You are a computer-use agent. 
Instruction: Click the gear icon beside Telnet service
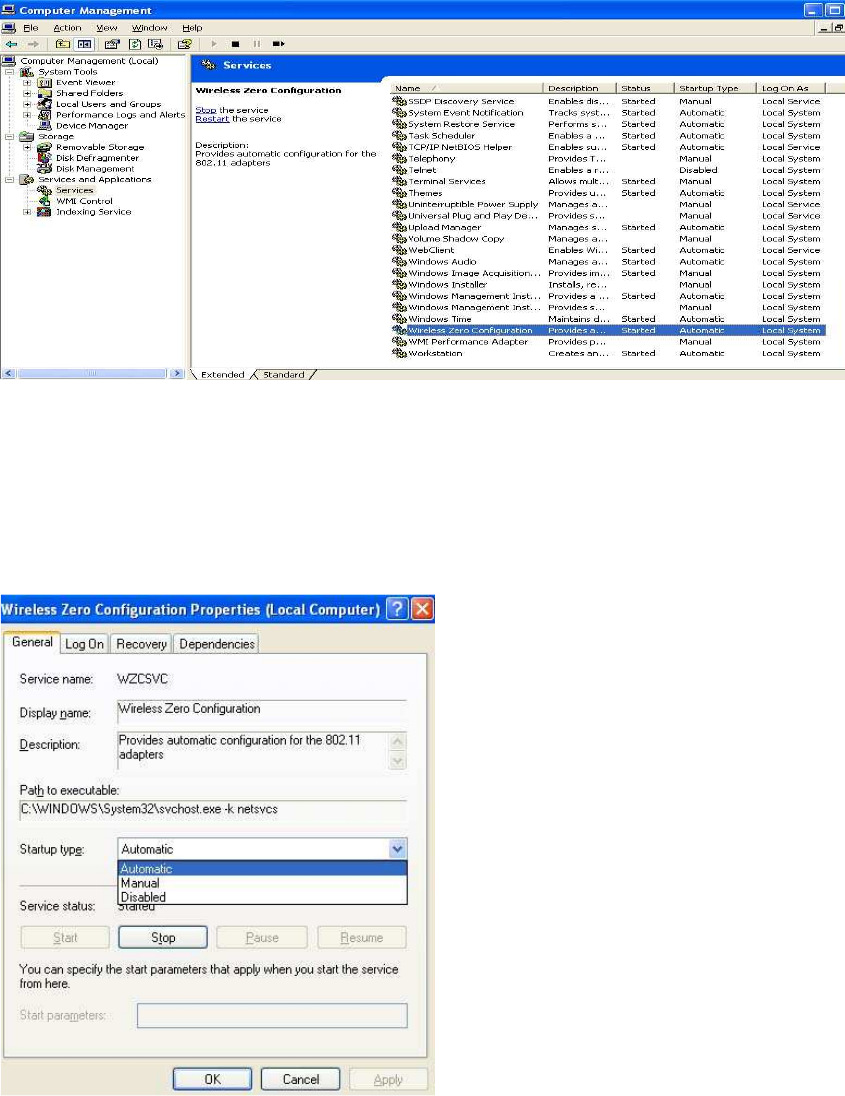point(399,170)
